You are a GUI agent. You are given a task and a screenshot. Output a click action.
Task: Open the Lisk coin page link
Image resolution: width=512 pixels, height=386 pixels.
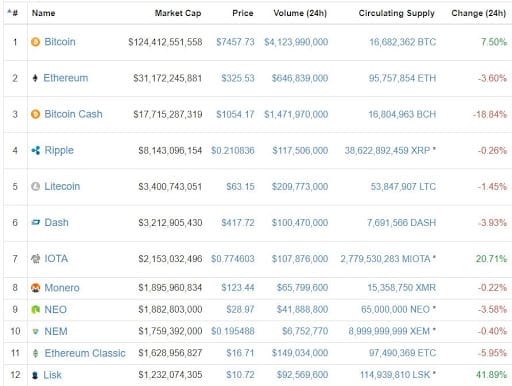click(52, 375)
